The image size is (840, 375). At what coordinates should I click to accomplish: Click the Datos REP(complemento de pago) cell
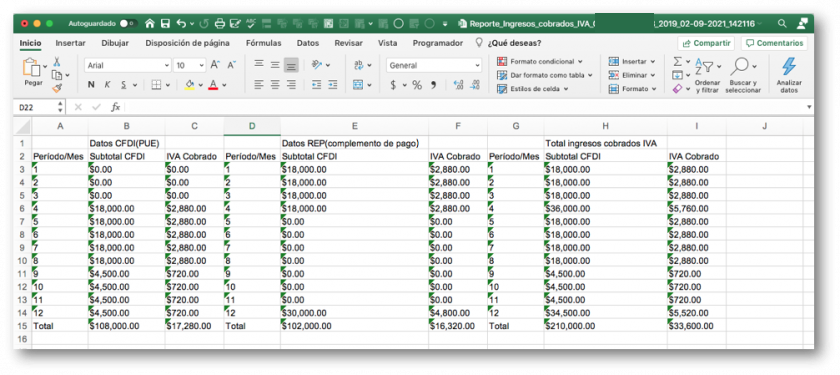click(x=354, y=143)
